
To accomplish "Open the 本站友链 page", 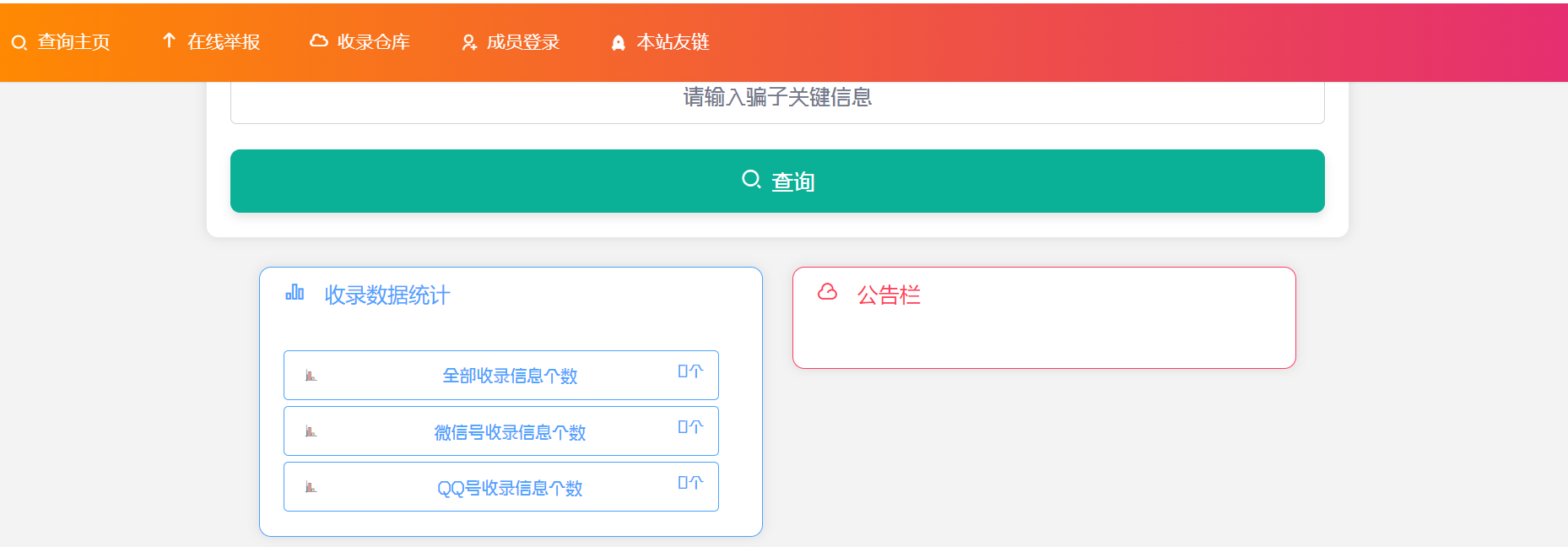I will tap(673, 41).
